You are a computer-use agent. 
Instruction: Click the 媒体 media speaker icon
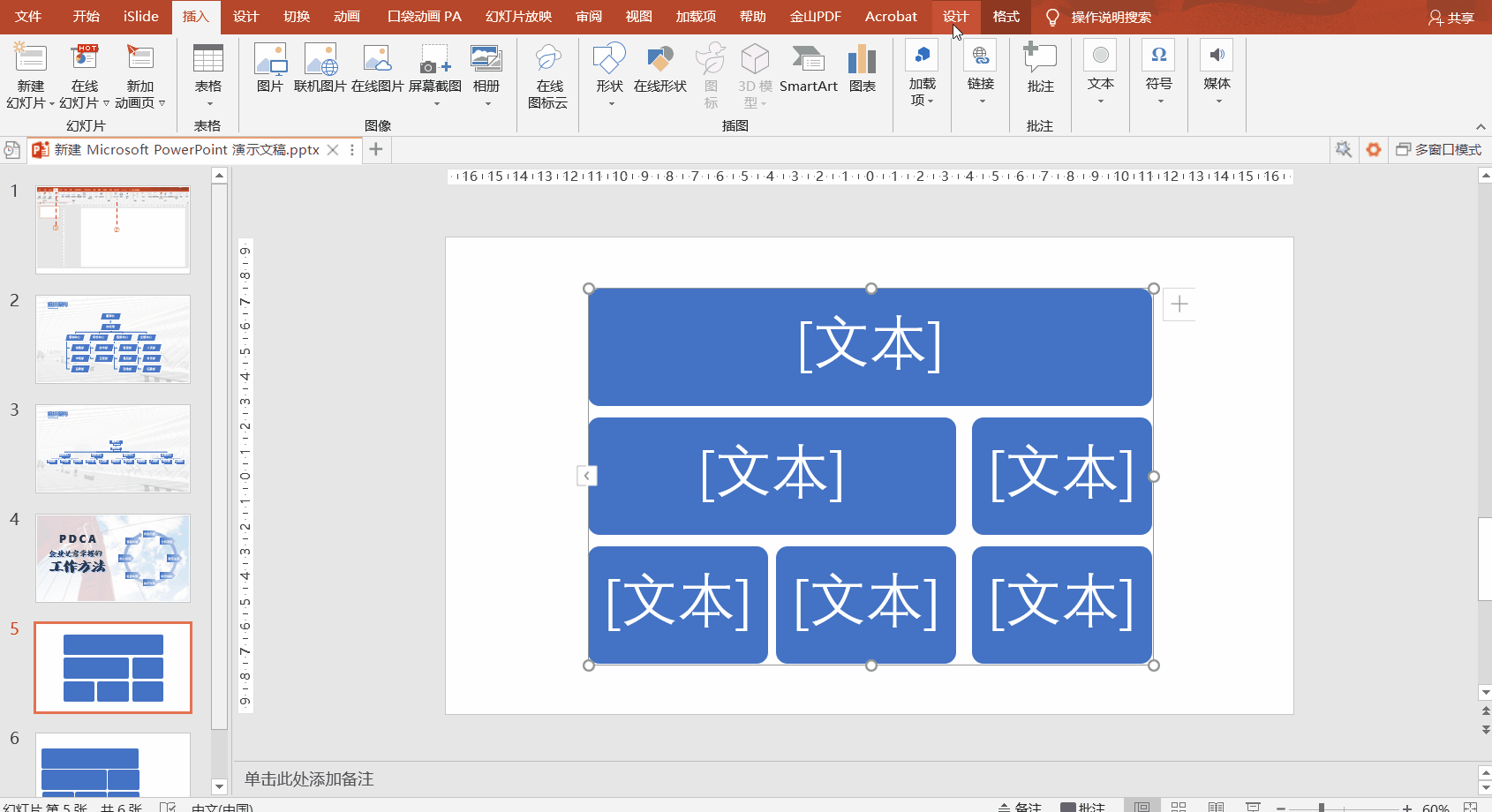tap(1217, 55)
